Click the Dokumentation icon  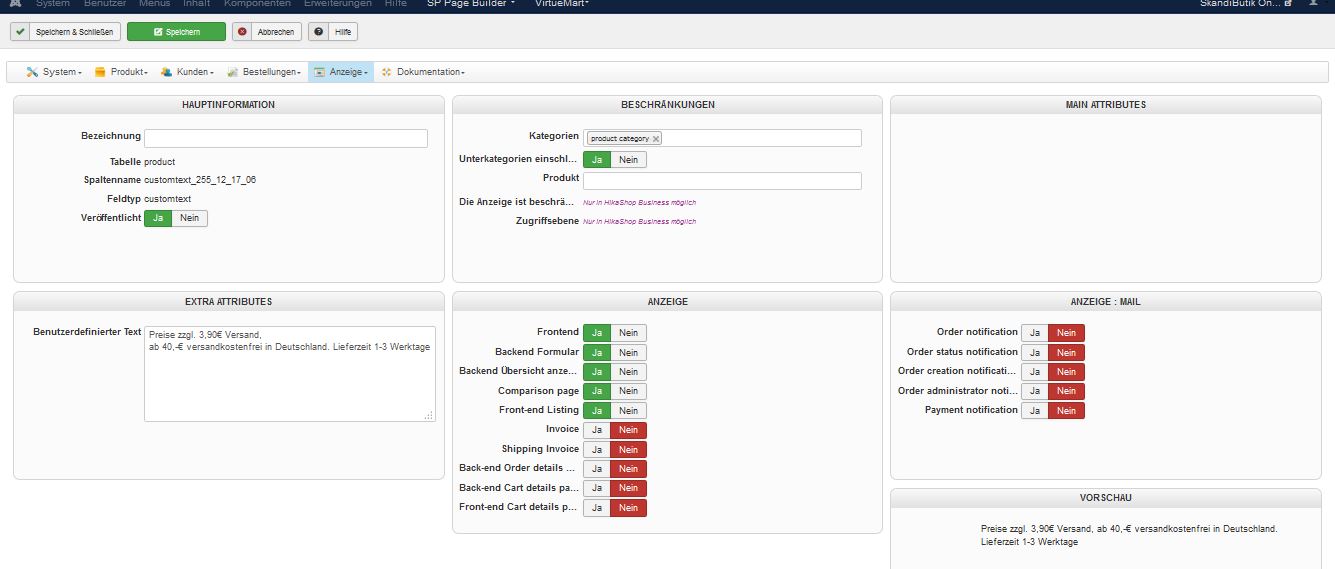pos(386,72)
